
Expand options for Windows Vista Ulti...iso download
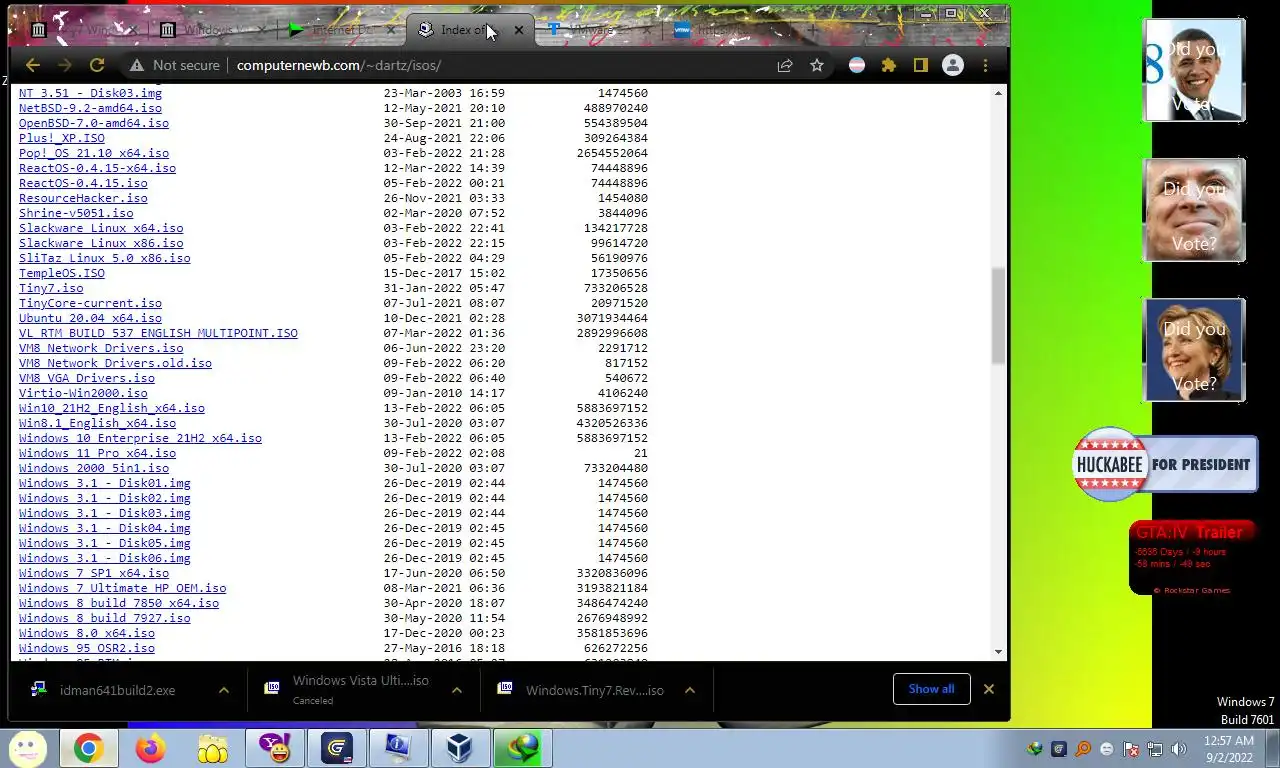[x=457, y=690]
